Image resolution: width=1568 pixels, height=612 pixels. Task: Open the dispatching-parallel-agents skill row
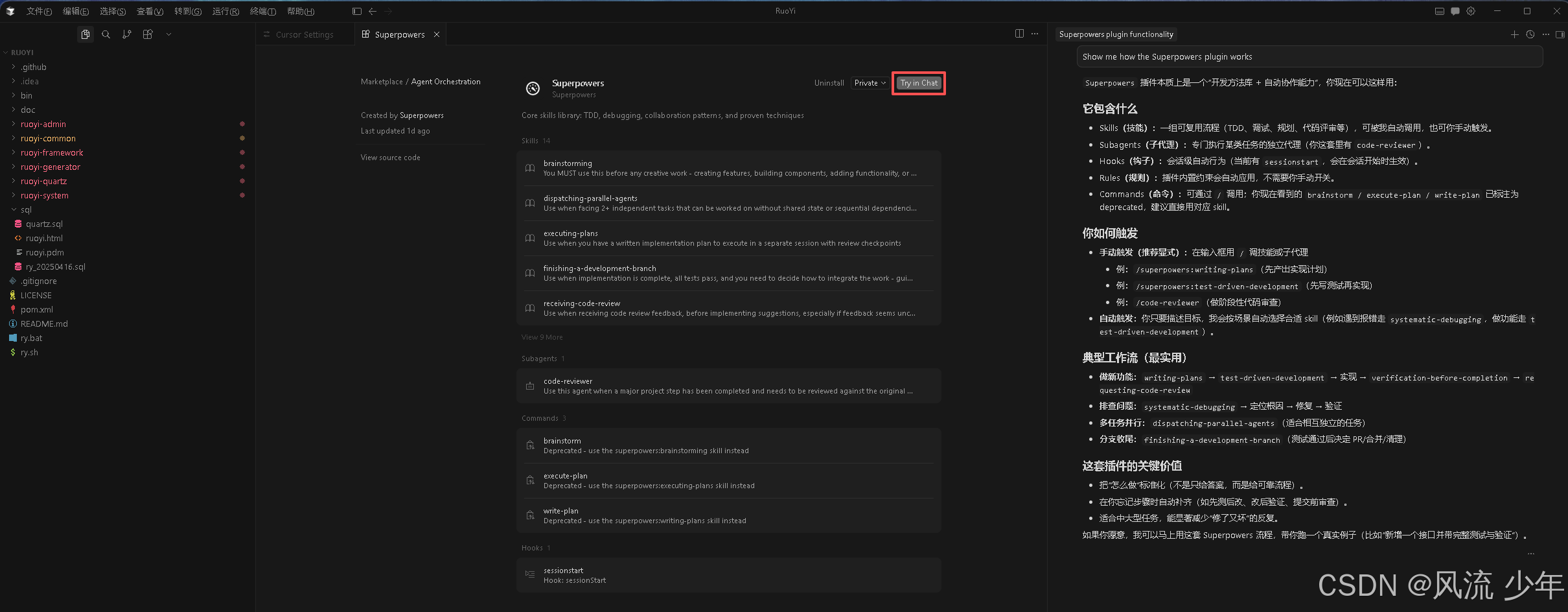[729, 203]
